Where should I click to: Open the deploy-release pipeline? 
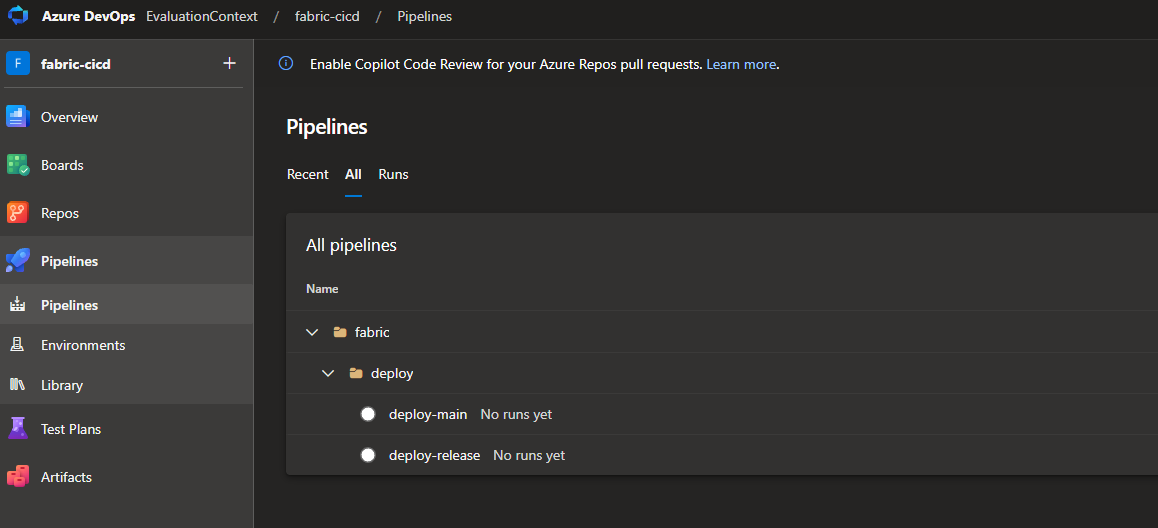pyautogui.click(x=434, y=456)
